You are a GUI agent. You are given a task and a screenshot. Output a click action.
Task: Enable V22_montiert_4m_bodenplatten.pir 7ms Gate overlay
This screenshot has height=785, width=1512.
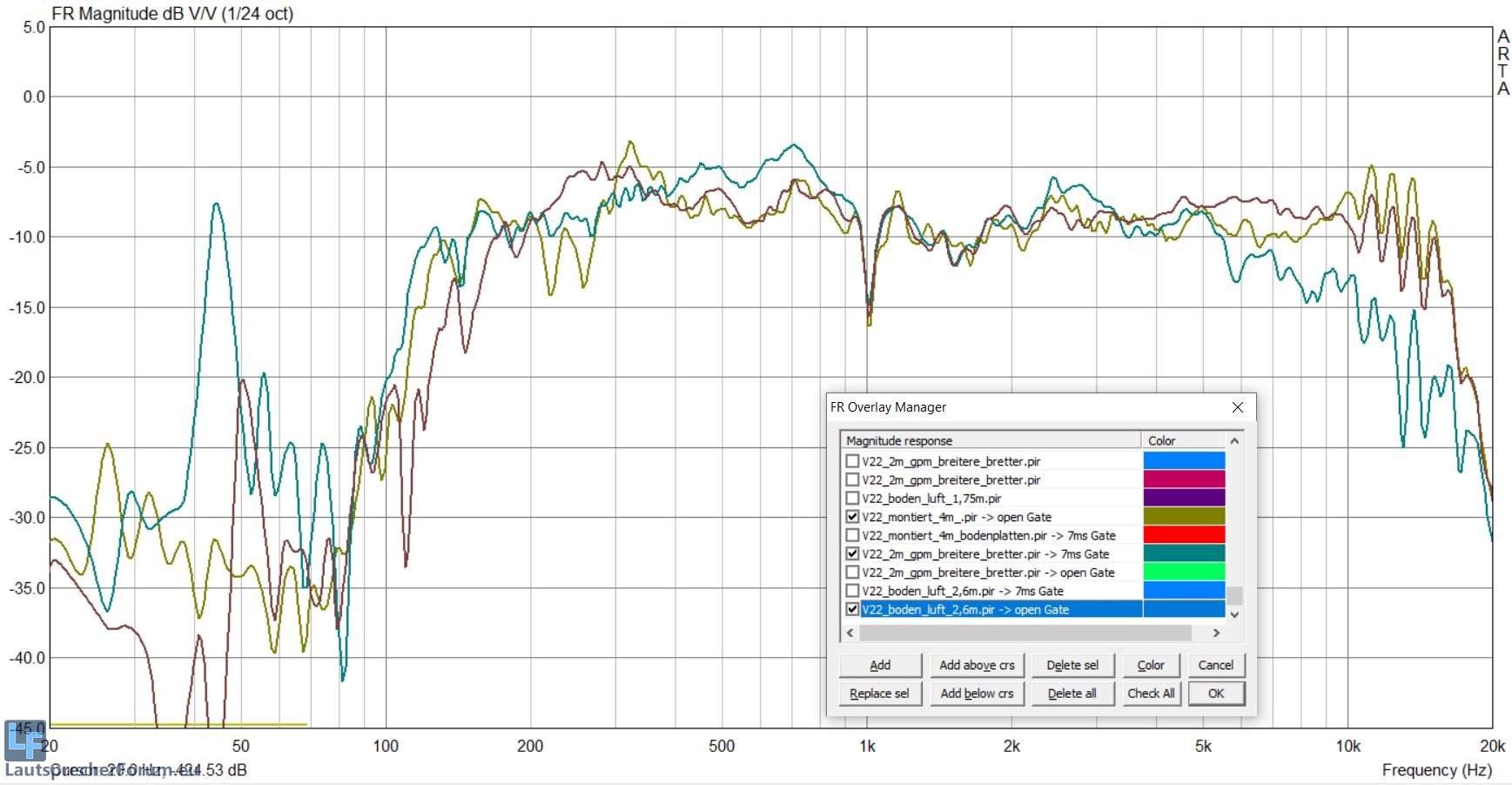click(853, 535)
